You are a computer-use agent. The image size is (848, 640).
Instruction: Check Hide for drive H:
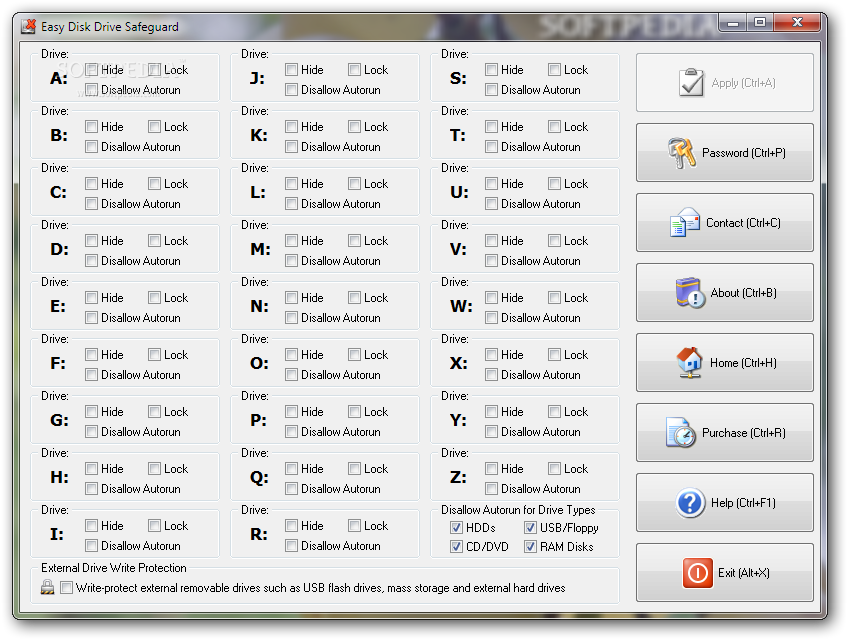(x=91, y=469)
